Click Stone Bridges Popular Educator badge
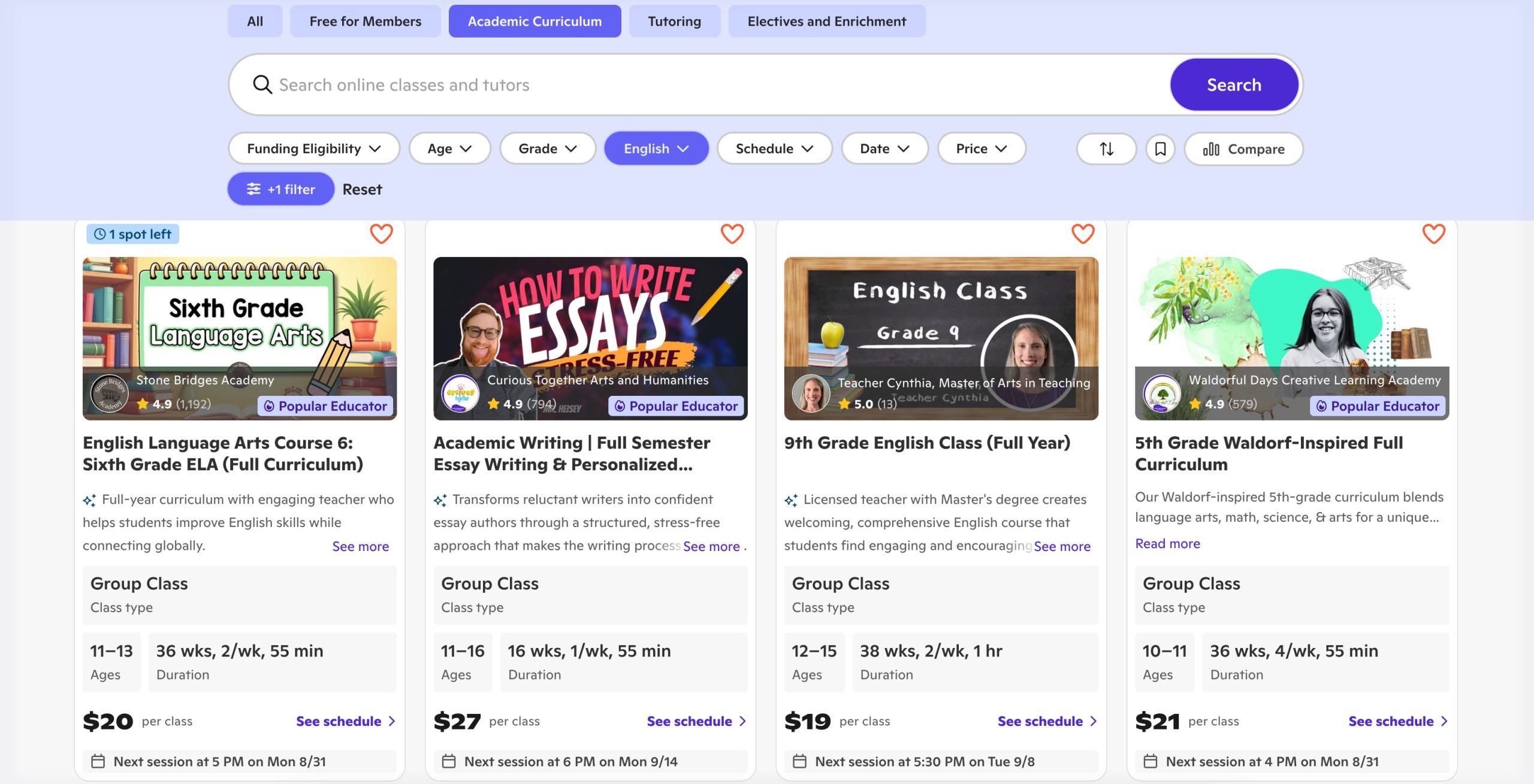The width and height of the screenshot is (1534, 784). (x=325, y=406)
